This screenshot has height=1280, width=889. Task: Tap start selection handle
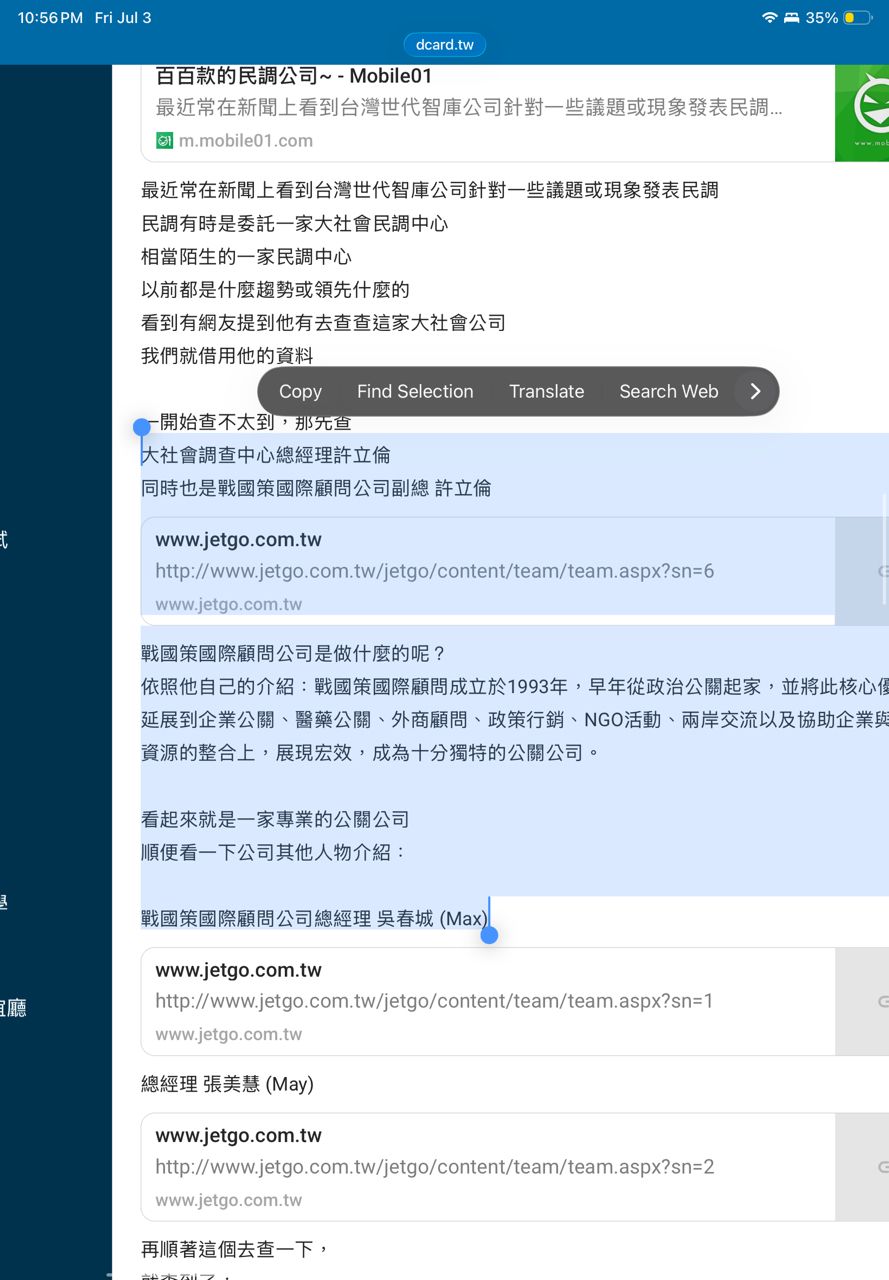point(141,428)
